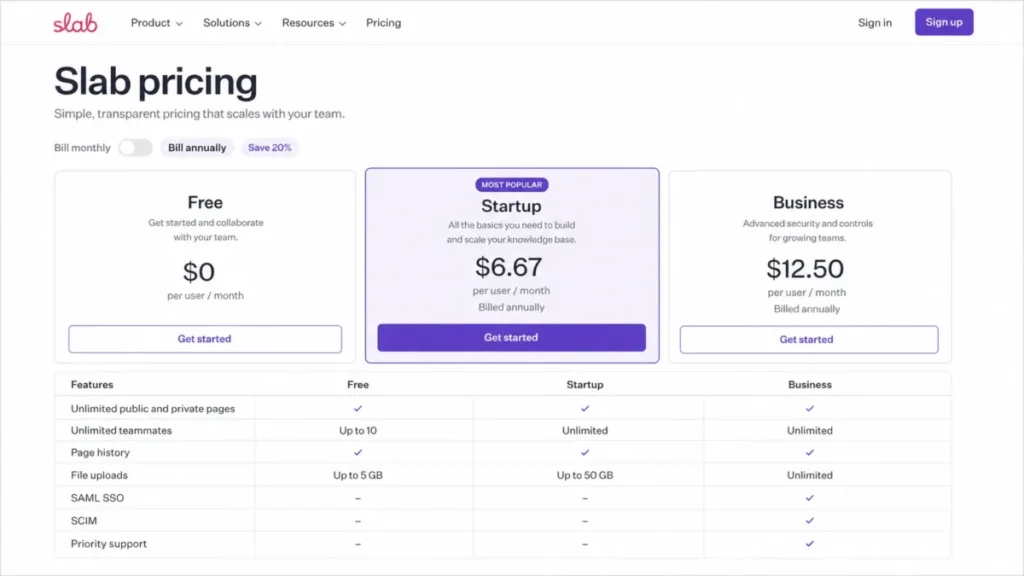Click the Business 'Unlimited' teammates cell

click(810, 431)
